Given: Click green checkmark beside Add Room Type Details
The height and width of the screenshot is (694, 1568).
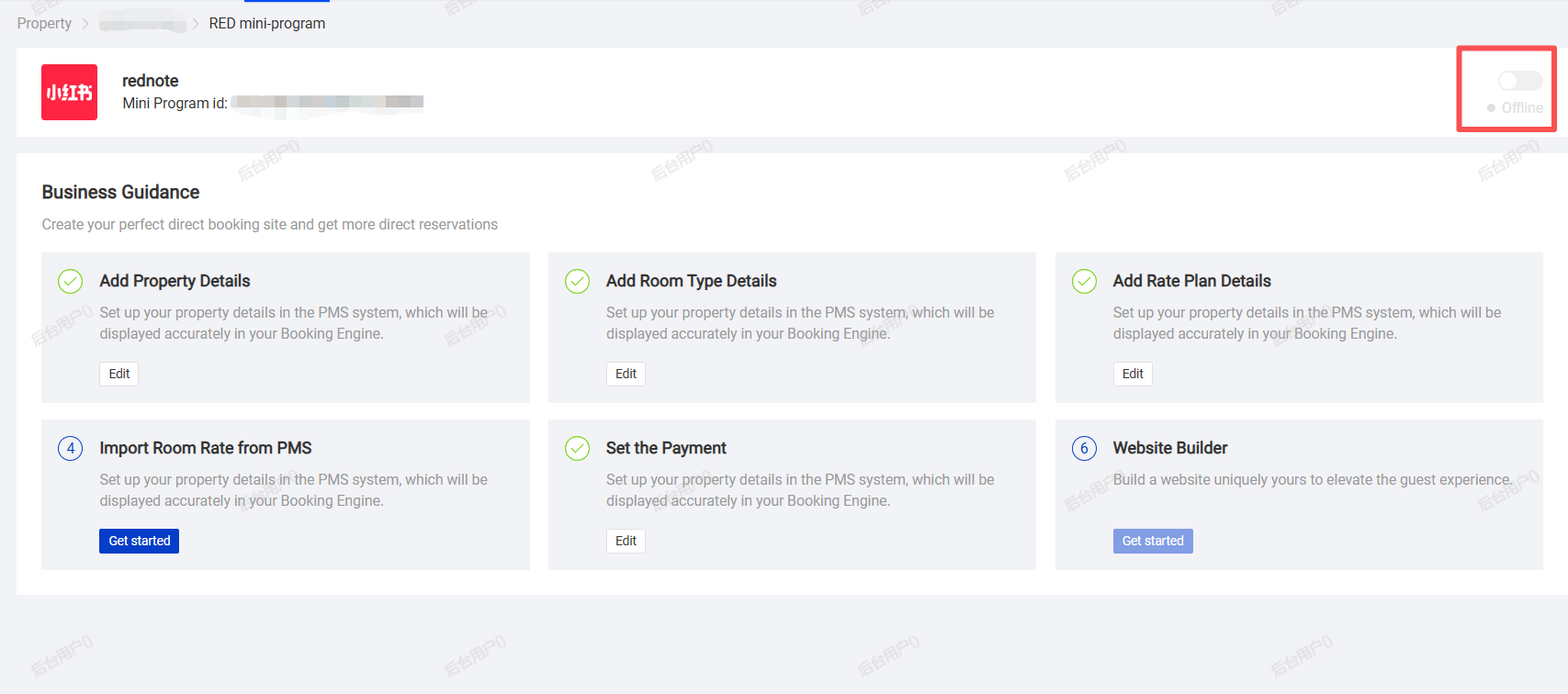Looking at the screenshot, I should pos(577,281).
